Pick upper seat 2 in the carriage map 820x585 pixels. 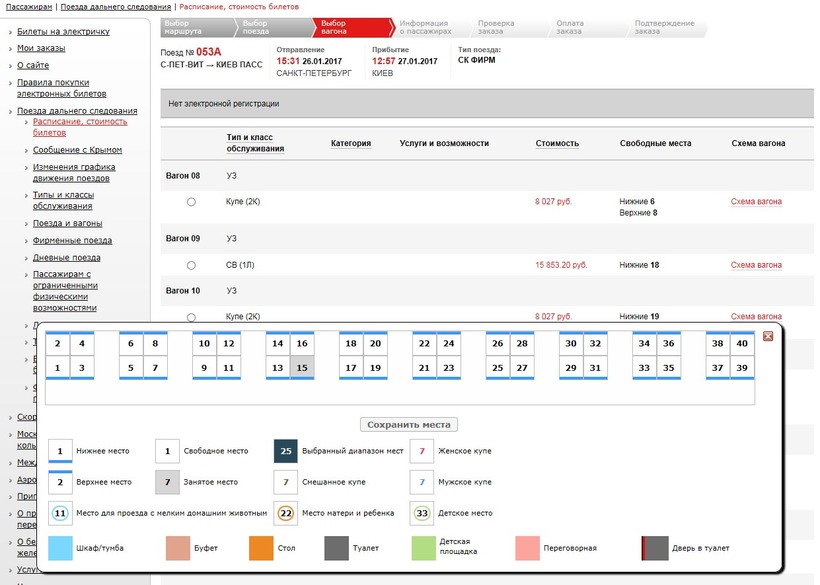(x=58, y=343)
